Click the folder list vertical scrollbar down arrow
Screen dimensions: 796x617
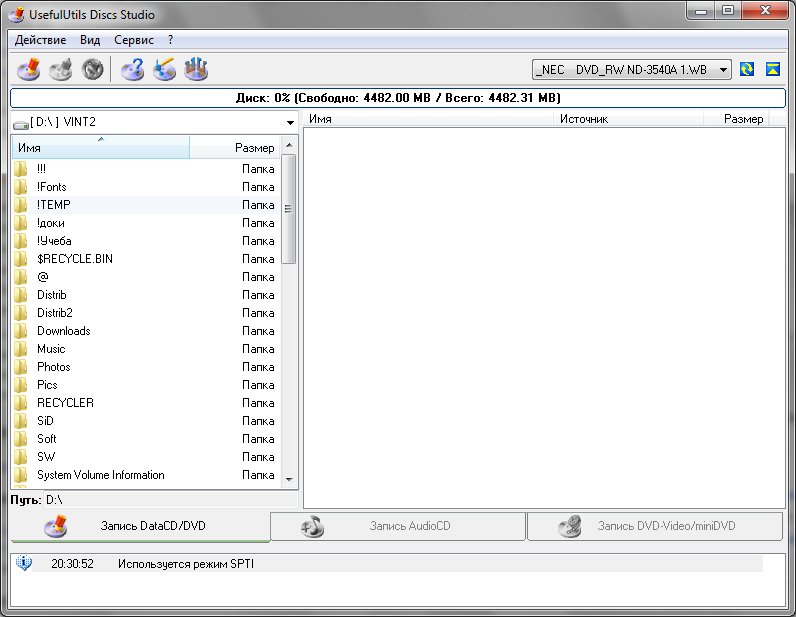coord(289,479)
